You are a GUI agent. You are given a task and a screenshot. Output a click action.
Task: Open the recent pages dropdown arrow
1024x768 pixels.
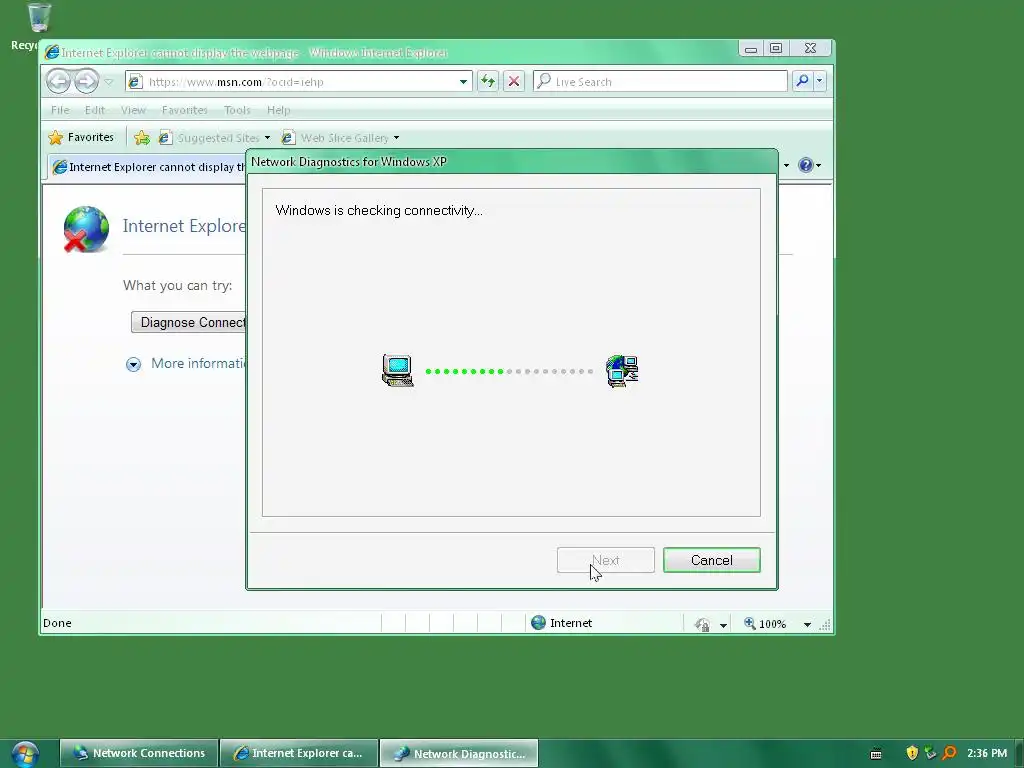(x=109, y=82)
